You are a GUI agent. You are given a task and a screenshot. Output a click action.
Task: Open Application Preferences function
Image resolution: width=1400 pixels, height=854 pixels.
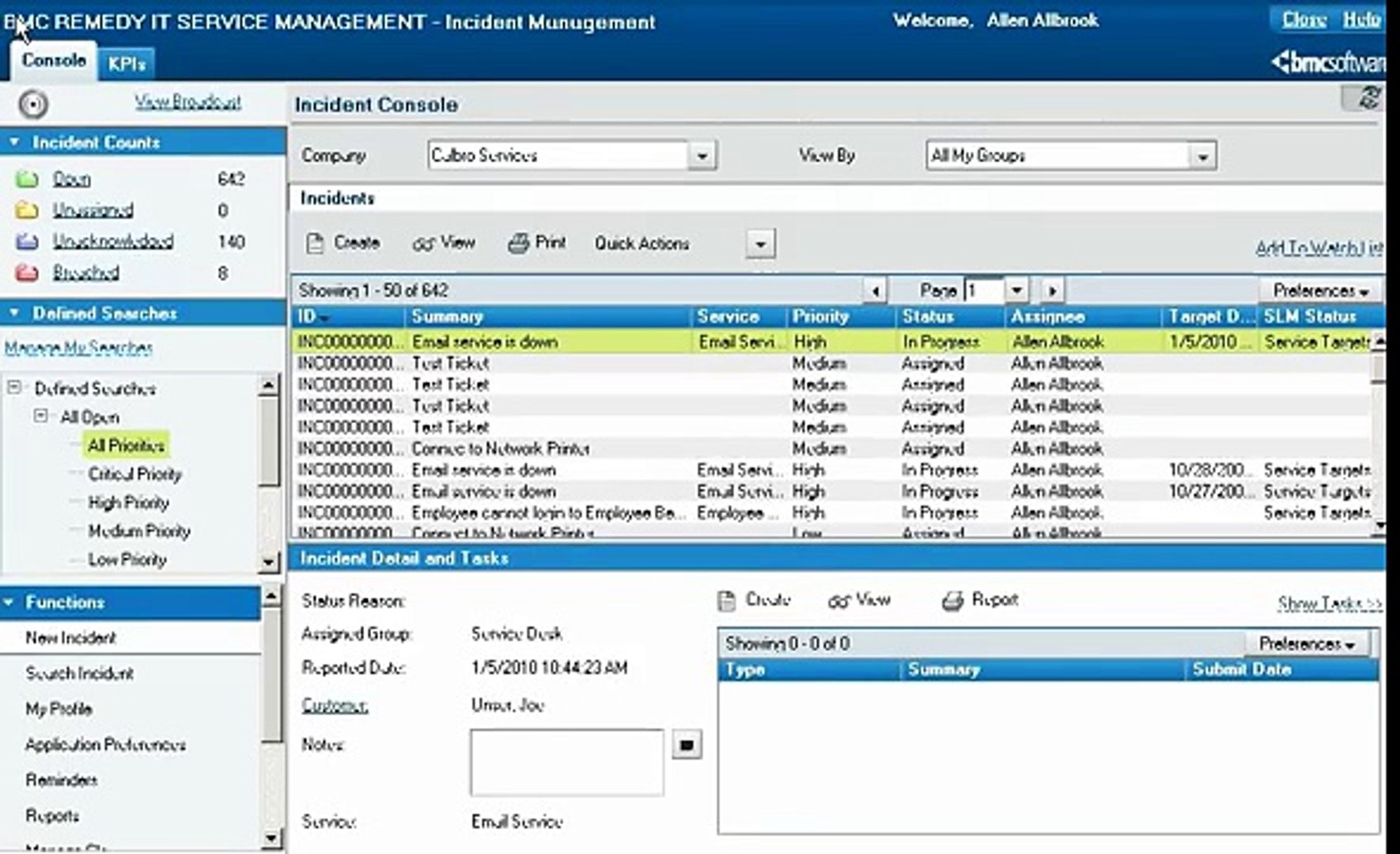(x=105, y=744)
